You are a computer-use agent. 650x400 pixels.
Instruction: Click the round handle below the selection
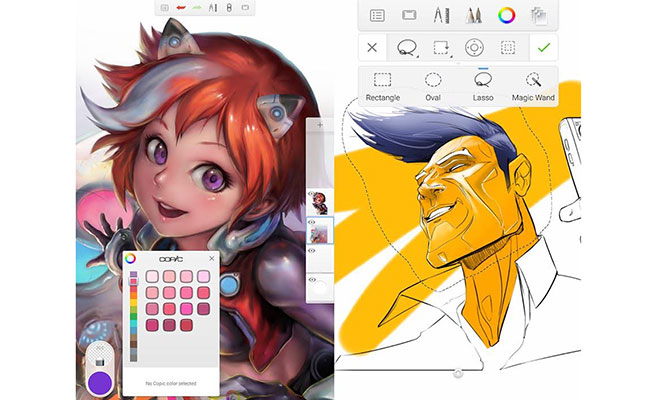tap(458, 374)
